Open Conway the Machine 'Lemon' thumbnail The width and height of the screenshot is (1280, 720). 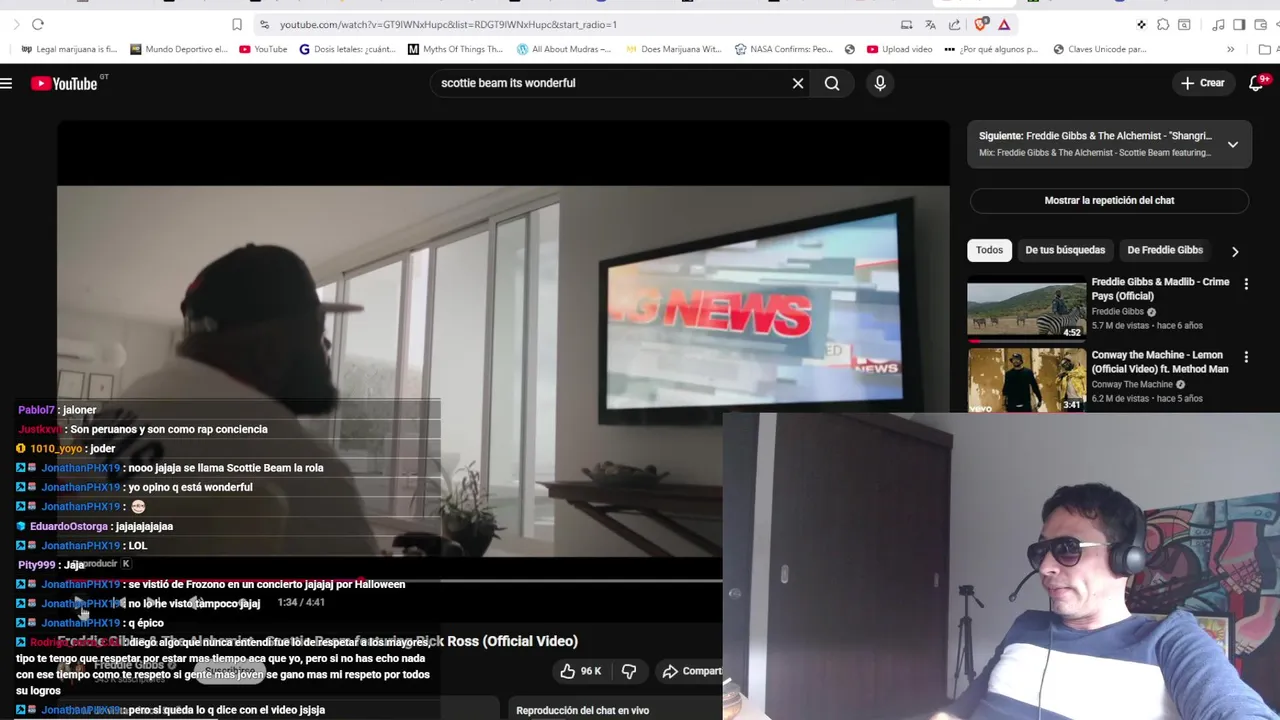(x=1026, y=380)
